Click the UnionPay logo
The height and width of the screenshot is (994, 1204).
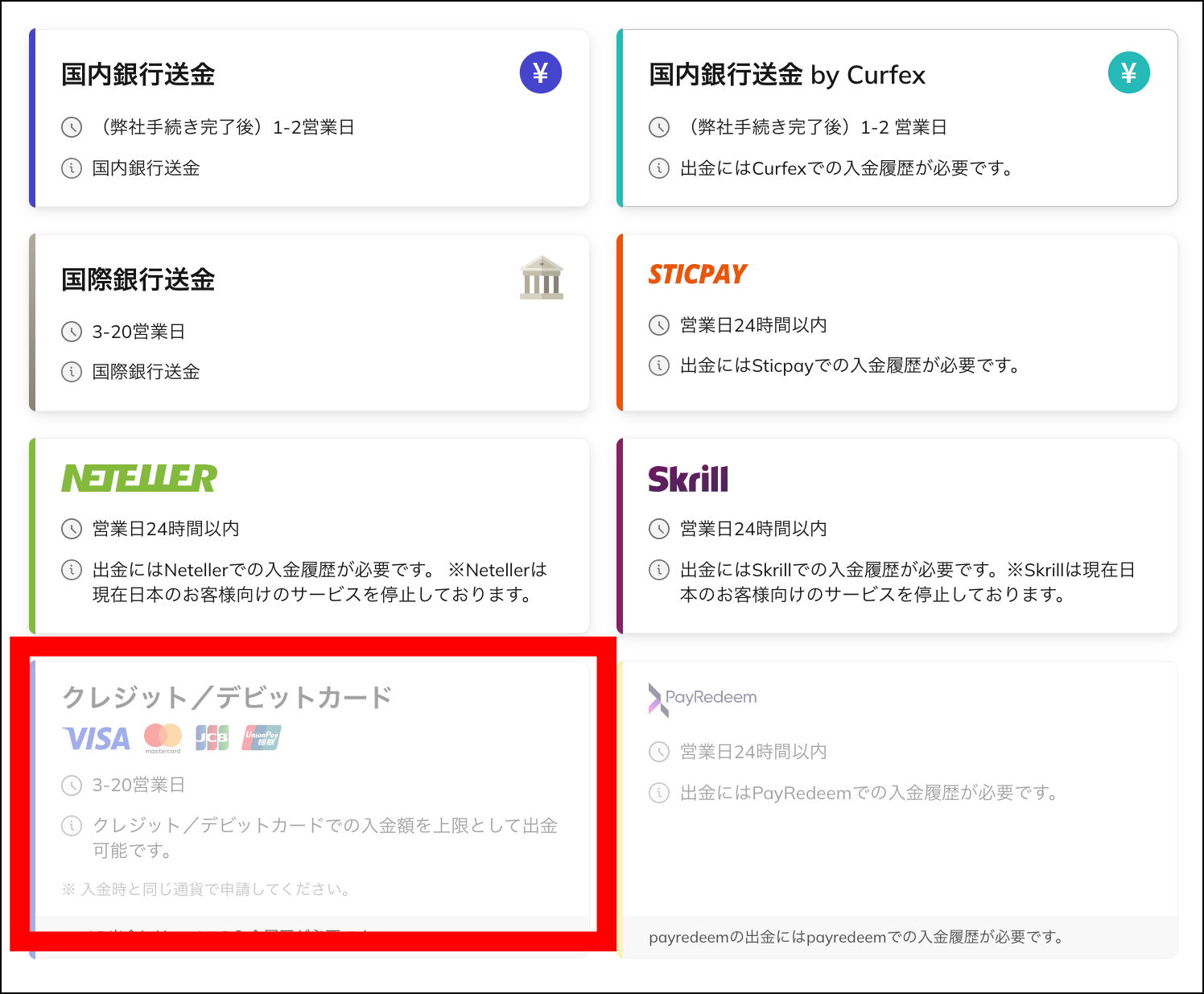tap(259, 738)
